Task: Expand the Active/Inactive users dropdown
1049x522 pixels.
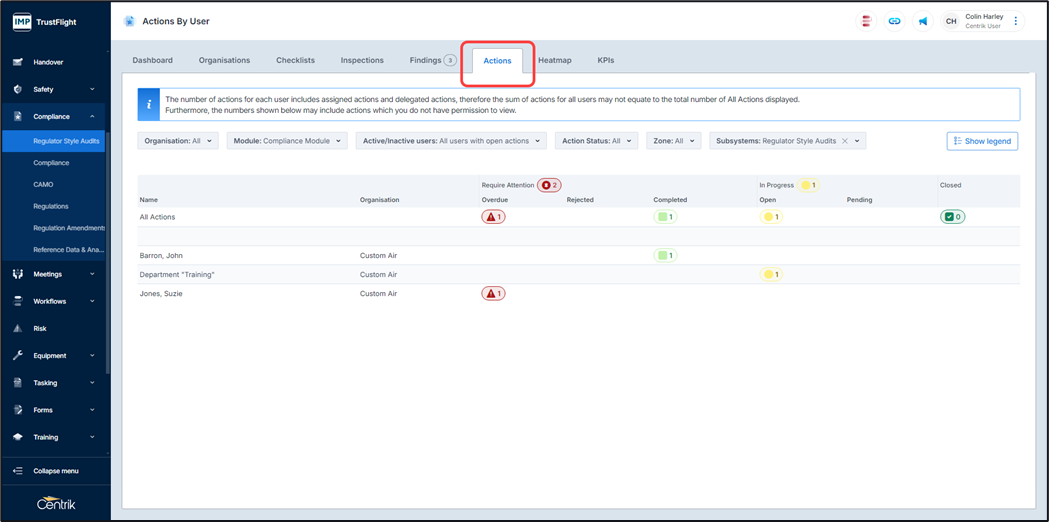Action: 451,141
